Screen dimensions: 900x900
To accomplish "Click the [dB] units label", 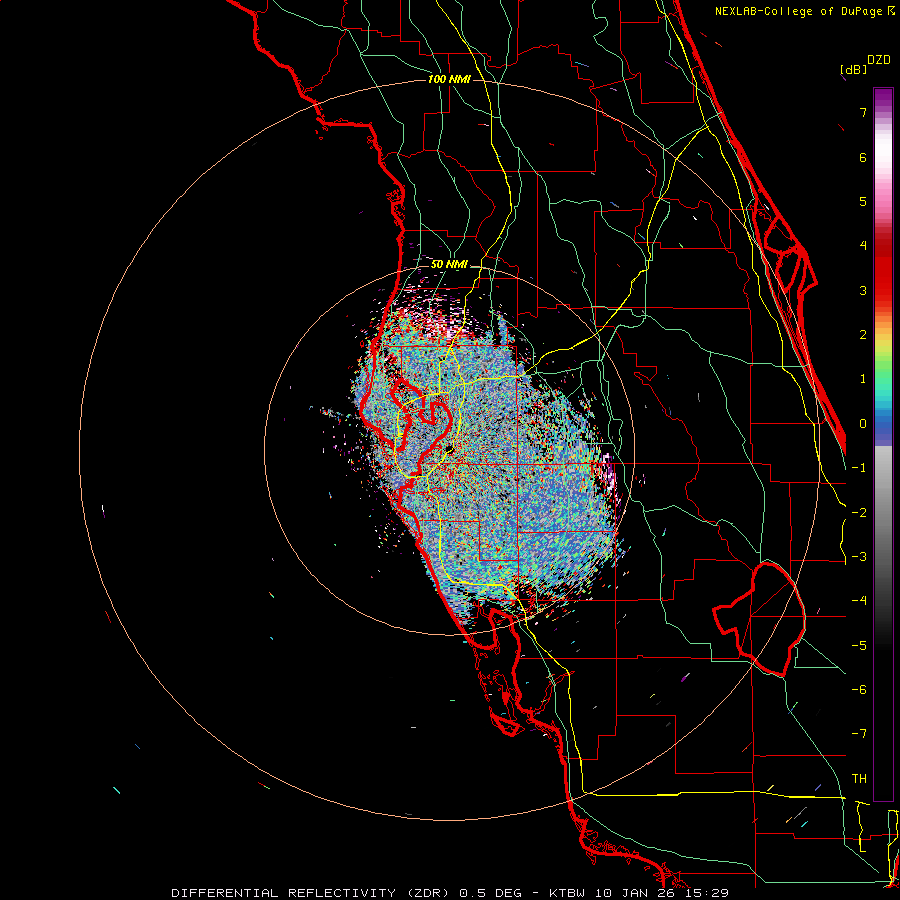I will click(x=853, y=69).
